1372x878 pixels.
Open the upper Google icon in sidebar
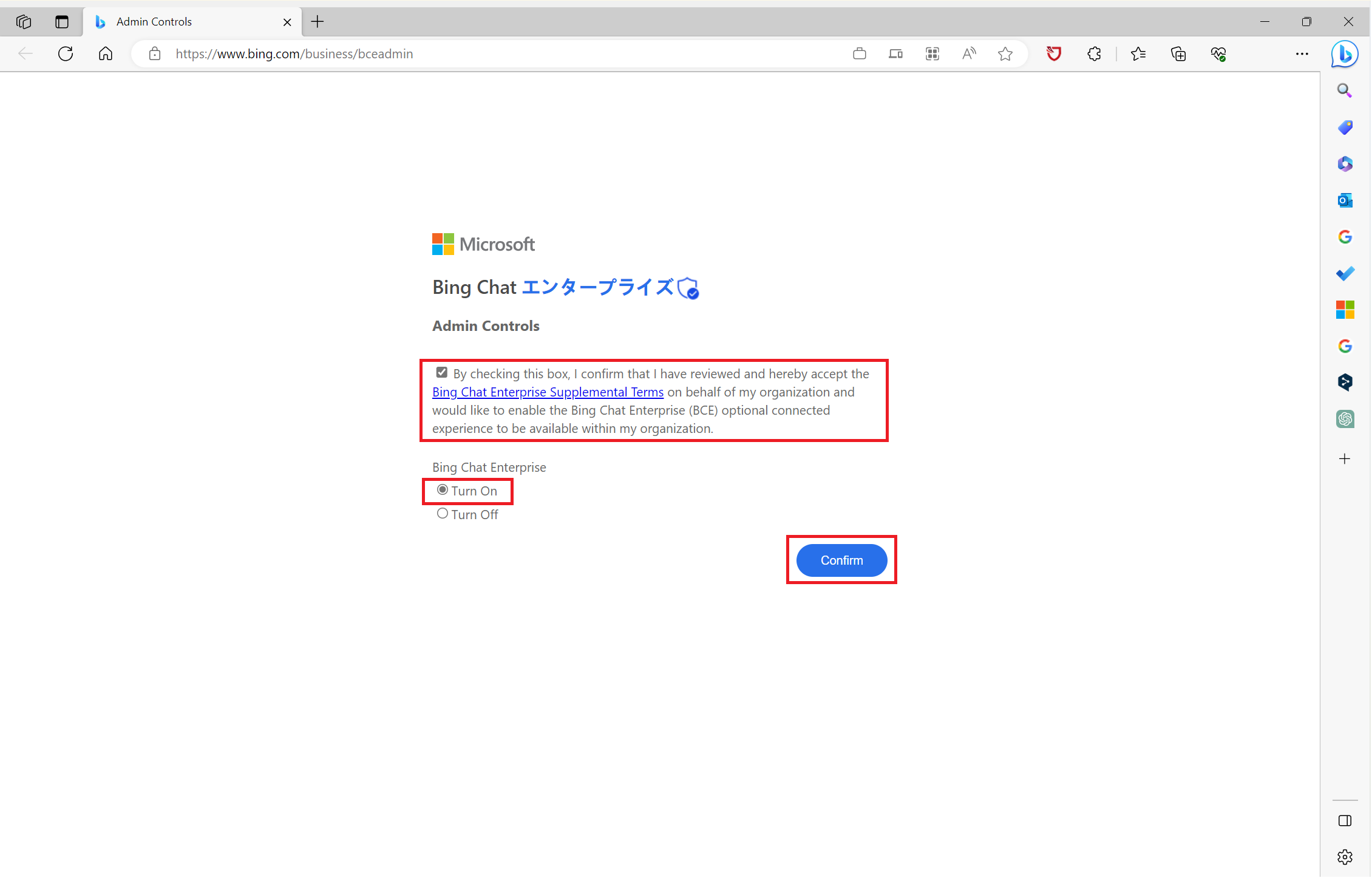(x=1345, y=237)
